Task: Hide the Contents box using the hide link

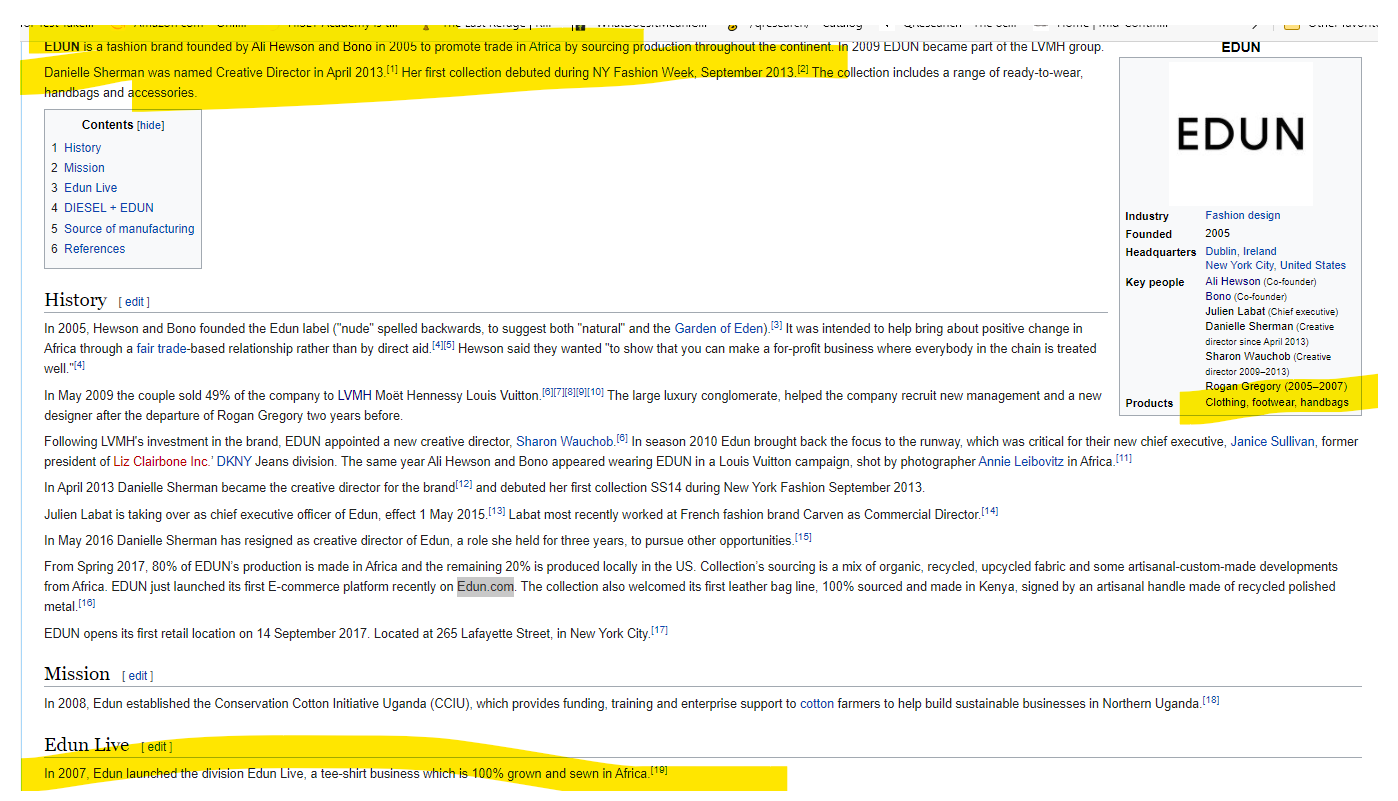Action: point(150,126)
